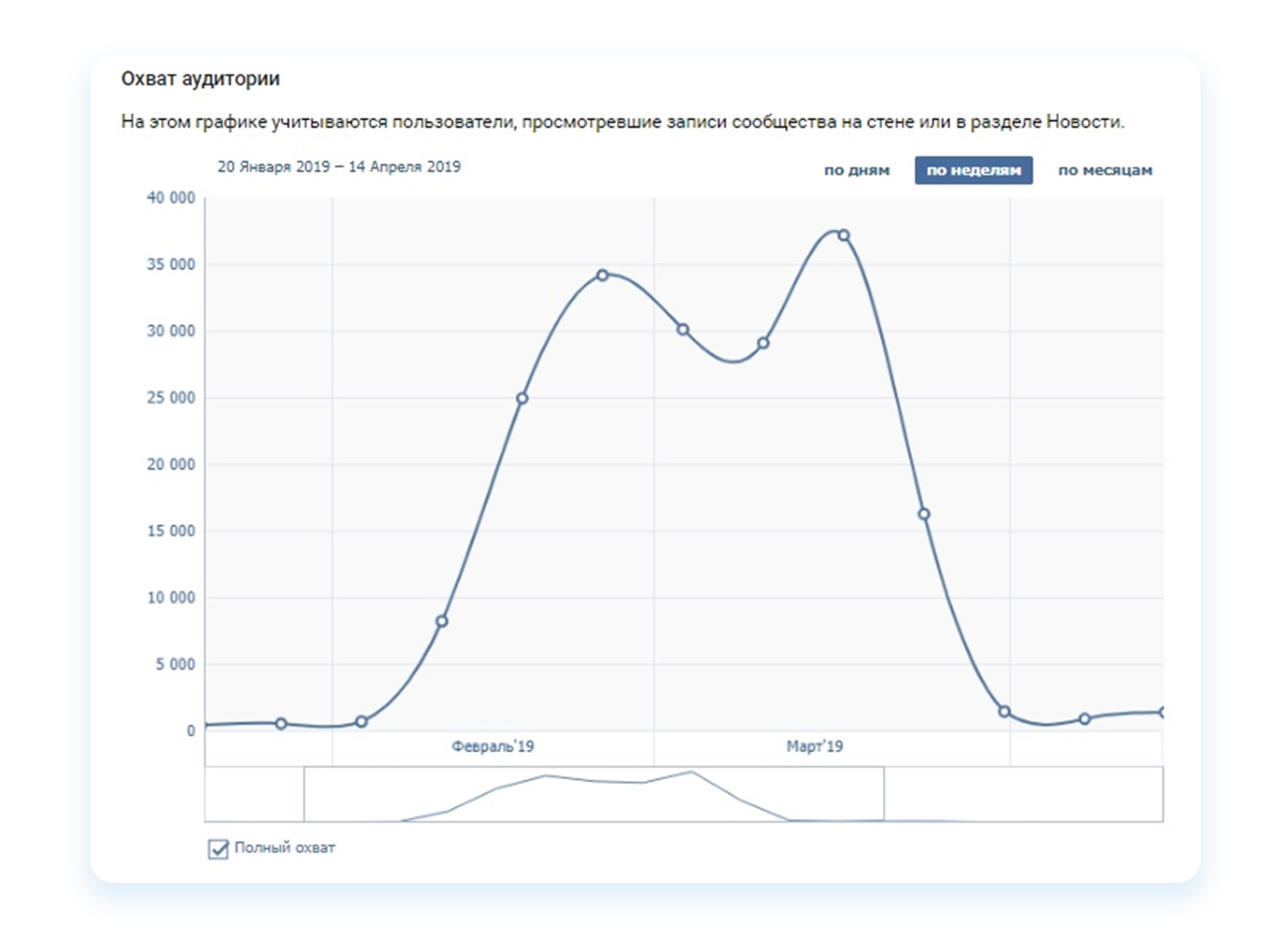Image resolution: width=1288 pixels, height=935 pixels.
Task: Grab the right edge of the range selector
Action: (x=884, y=794)
